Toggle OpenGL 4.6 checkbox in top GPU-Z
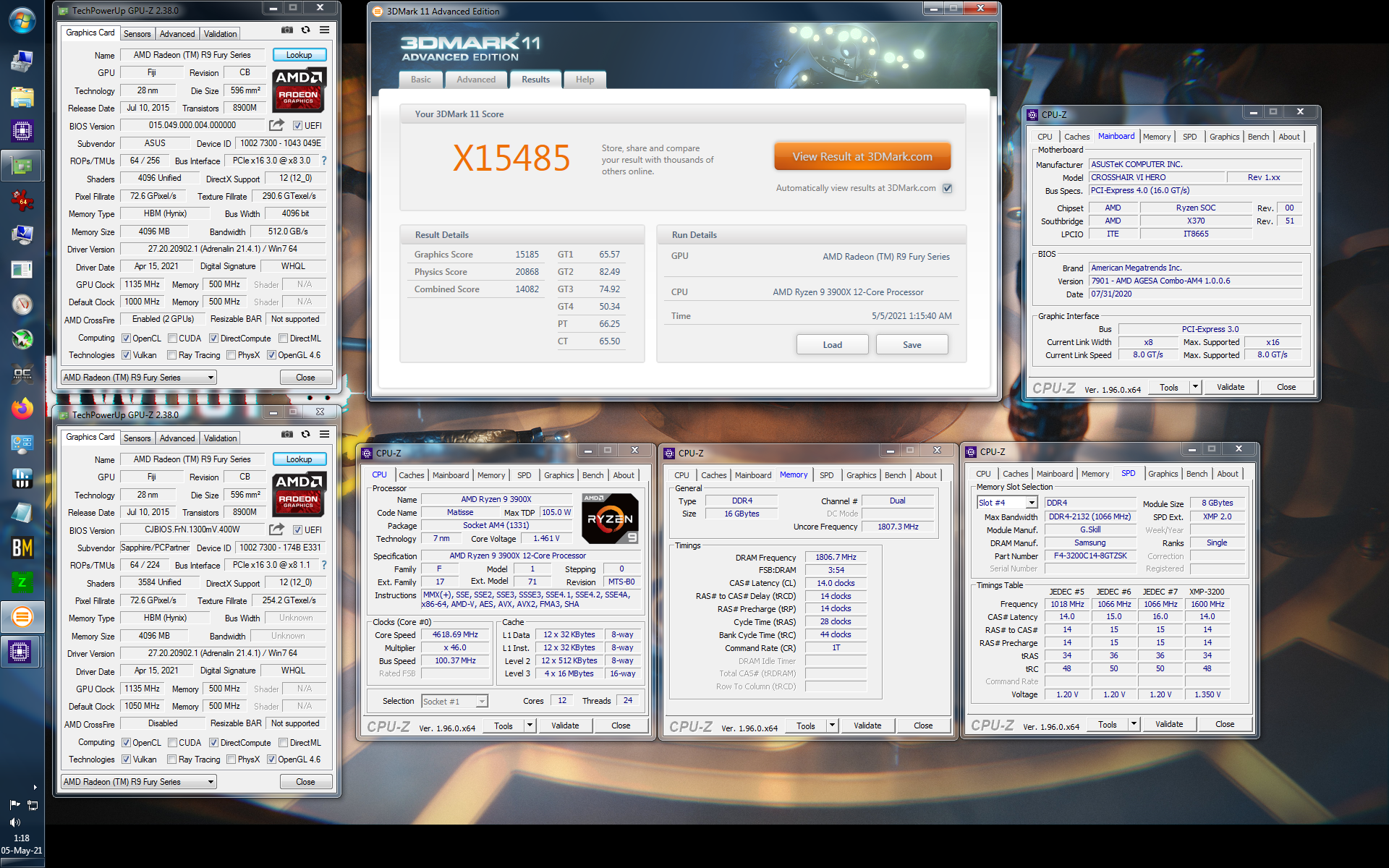Image resolution: width=1389 pixels, height=868 pixels. 271,355
